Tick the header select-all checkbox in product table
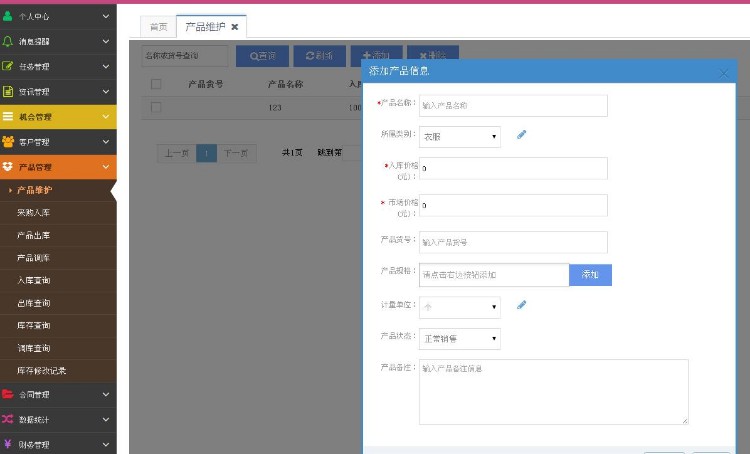Viewport: 750px width, 454px height. (156, 84)
